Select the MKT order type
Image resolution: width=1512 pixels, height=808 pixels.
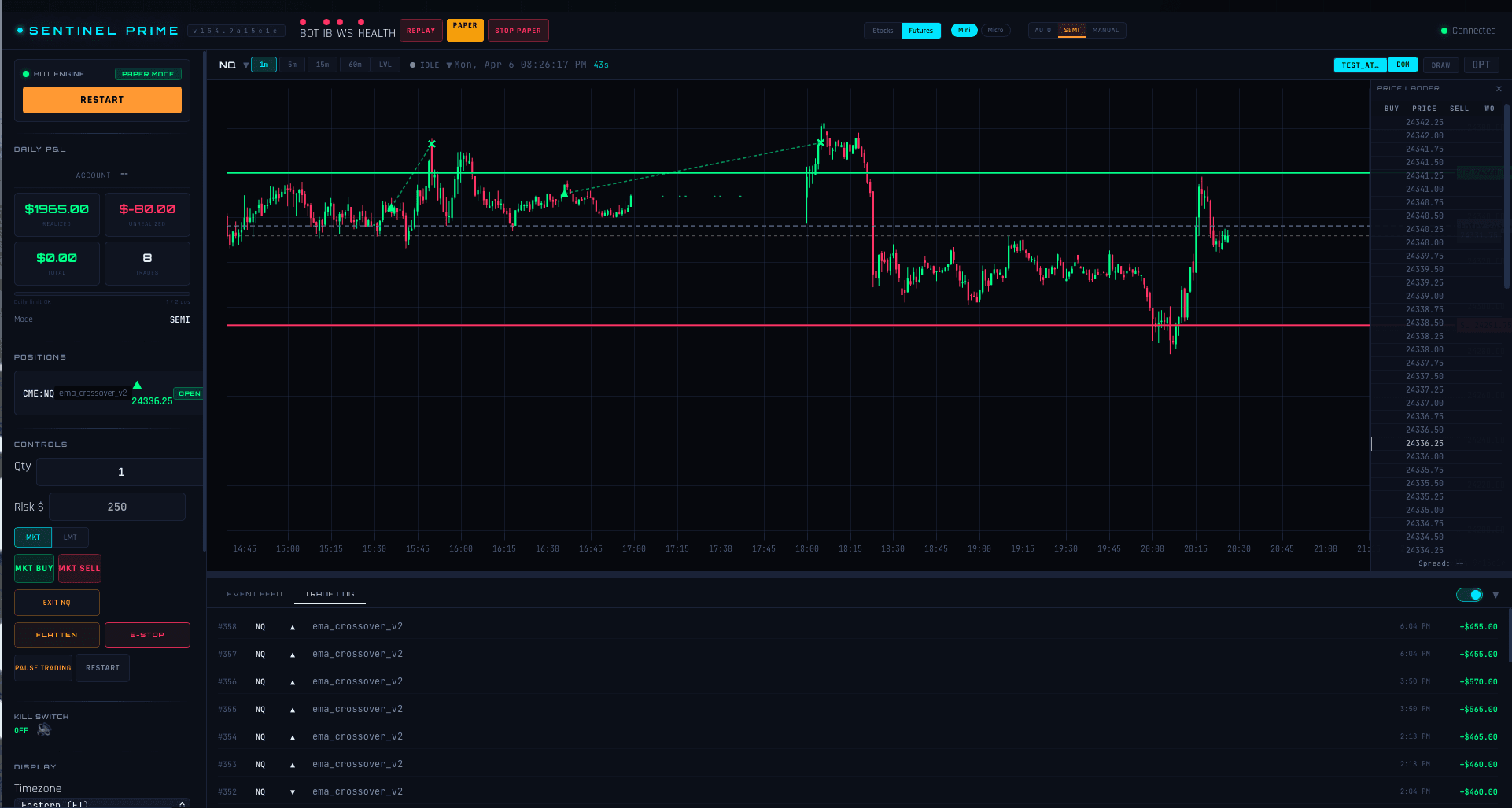[x=33, y=537]
